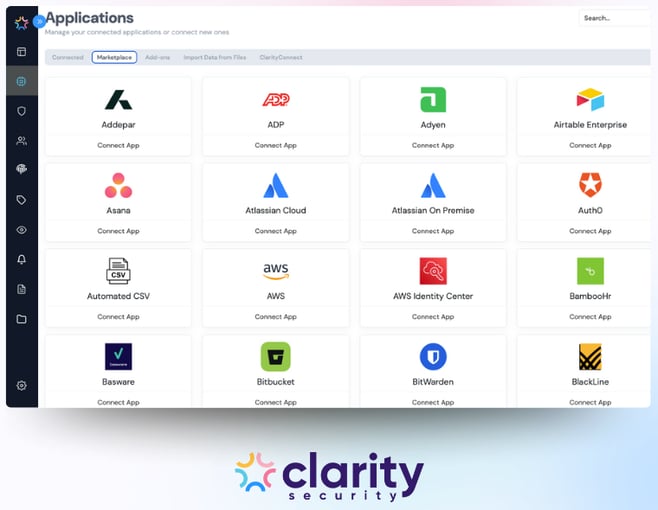Click the AWS logo icon
This screenshot has width=658, height=510.
(x=276, y=271)
